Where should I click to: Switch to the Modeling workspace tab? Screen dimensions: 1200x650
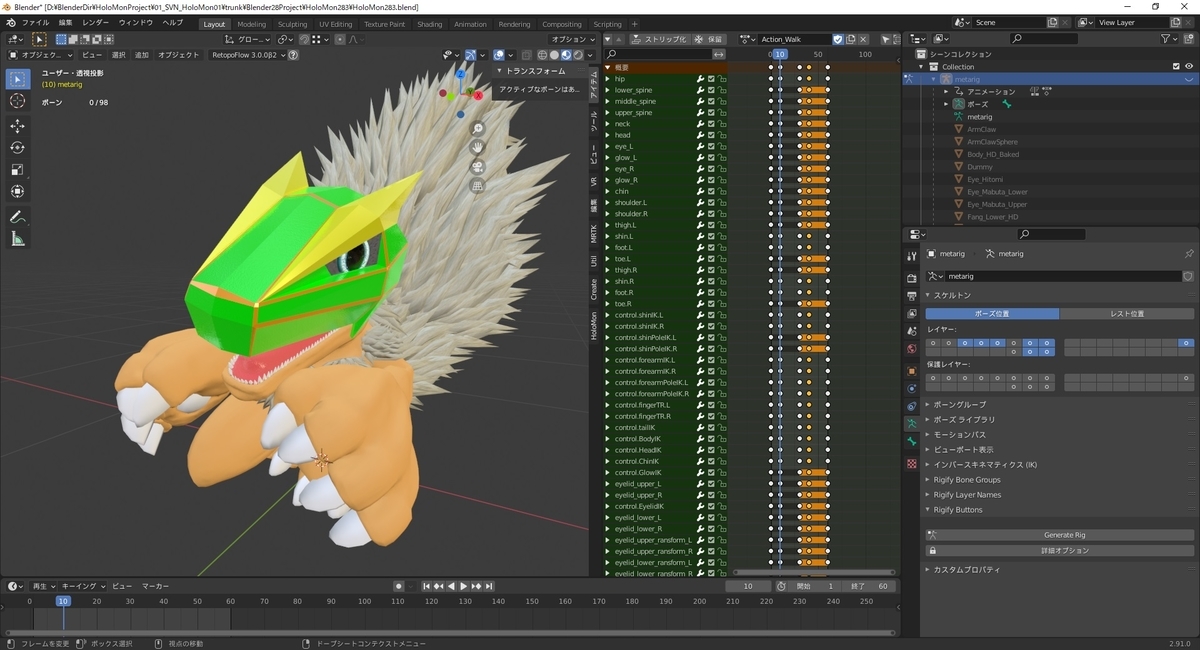coord(252,24)
